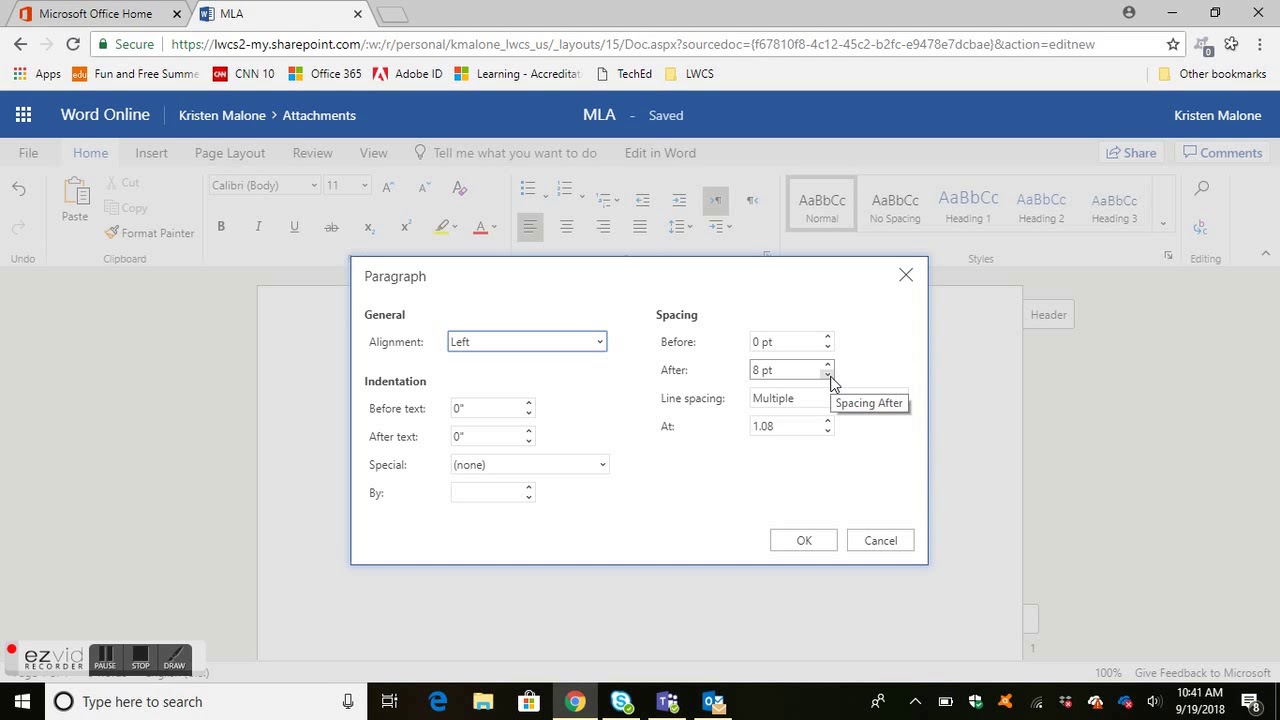Image resolution: width=1280 pixels, height=720 pixels.
Task: Click Decrease Indent icon
Action: (x=642, y=199)
